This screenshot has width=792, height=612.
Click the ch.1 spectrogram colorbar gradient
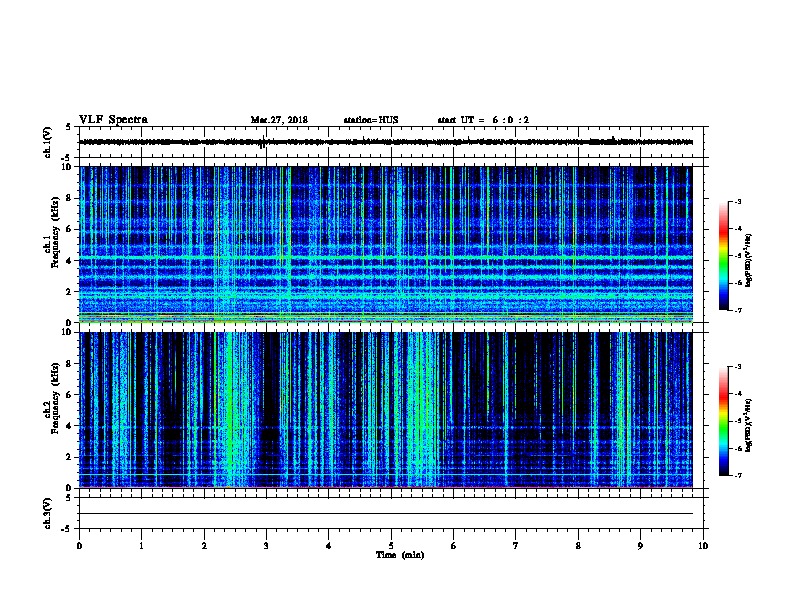click(x=723, y=256)
